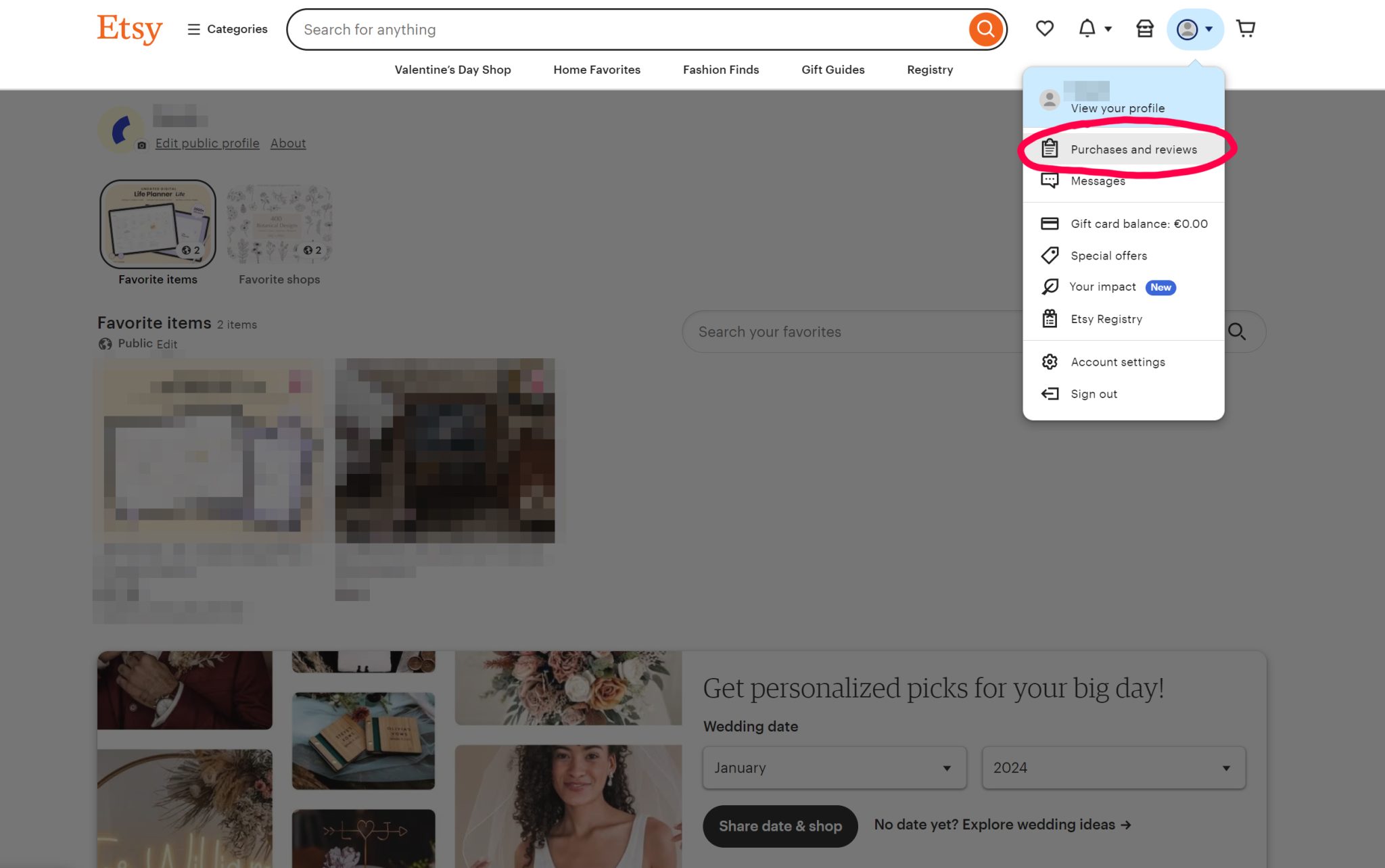The height and width of the screenshot is (868, 1385).
Task: Click the heart favorites icon
Action: click(x=1044, y=28)
